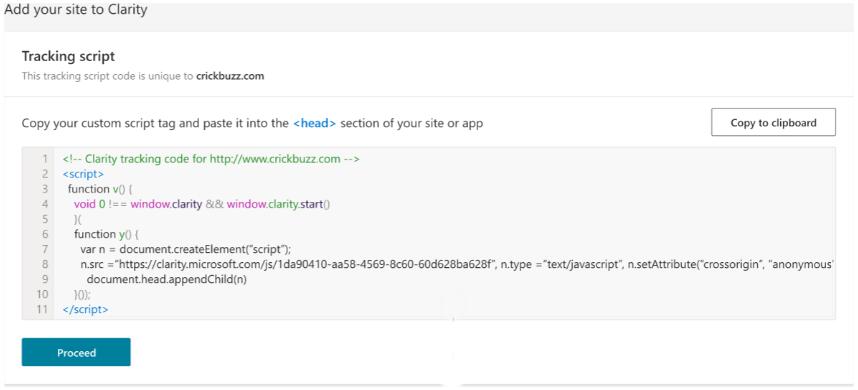Click the opening <script> tag line

(x=83, y=174)
